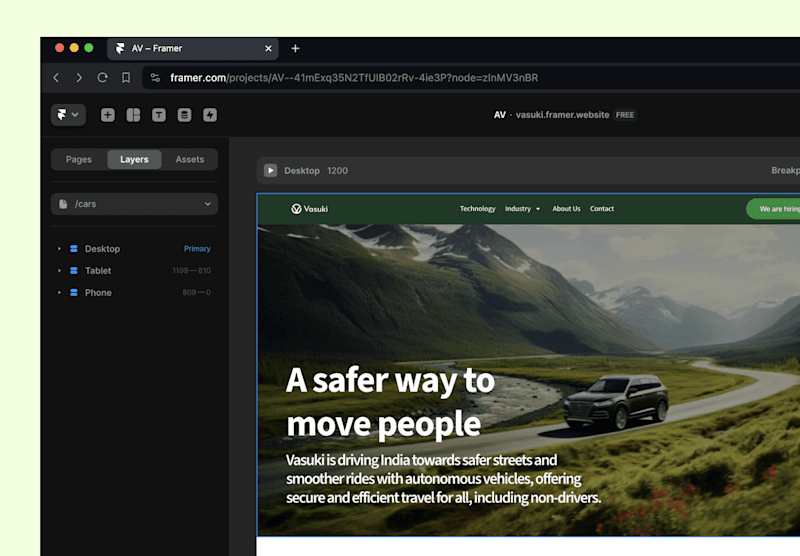Click the Phone breakpoint stack icon
This screenshot has height=556, width=800.
click(x=73, y=293)
